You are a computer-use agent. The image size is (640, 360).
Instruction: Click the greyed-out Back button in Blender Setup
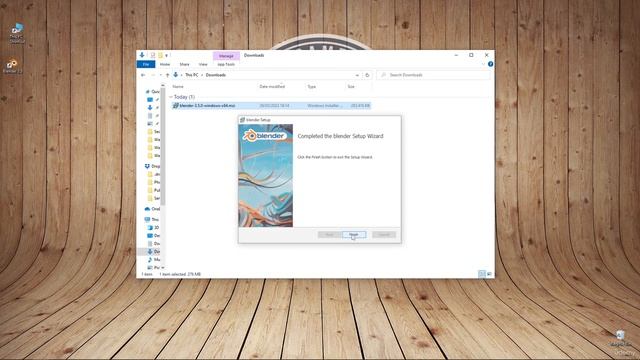point(329,235)
